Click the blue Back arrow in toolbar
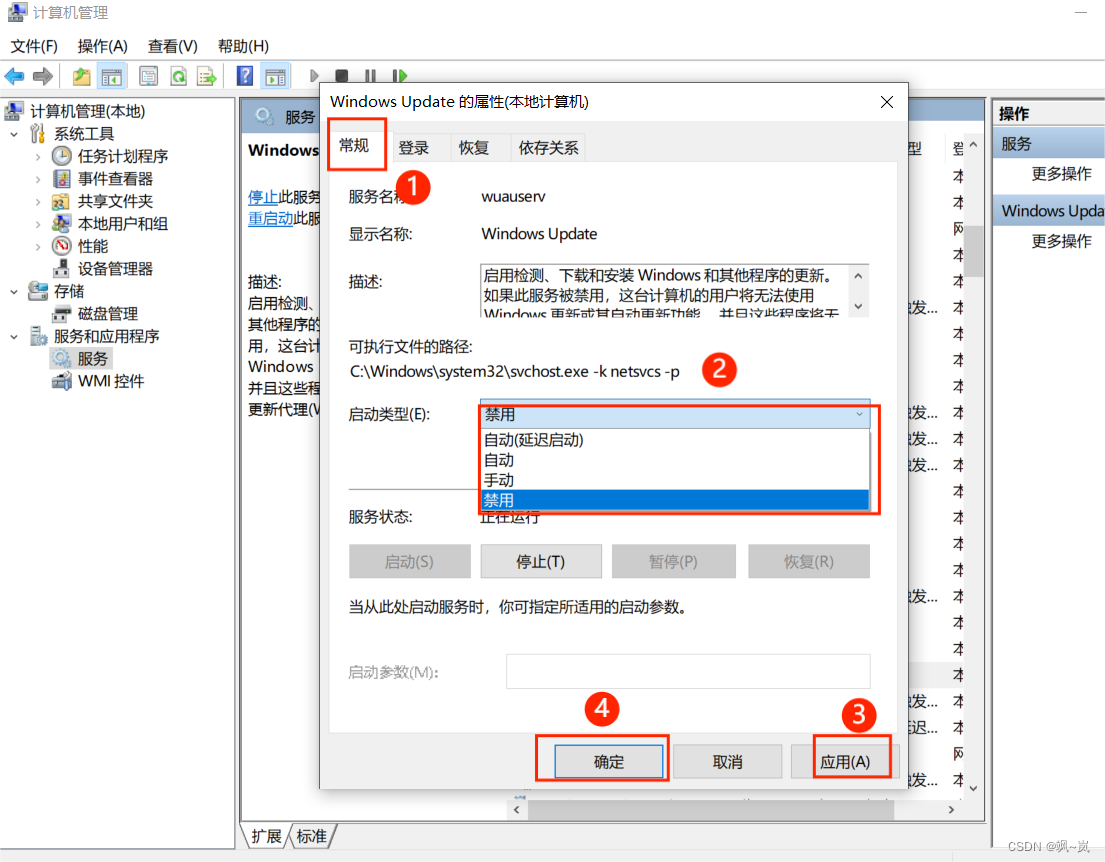The image size is (1105, 862). click(14, 76)
